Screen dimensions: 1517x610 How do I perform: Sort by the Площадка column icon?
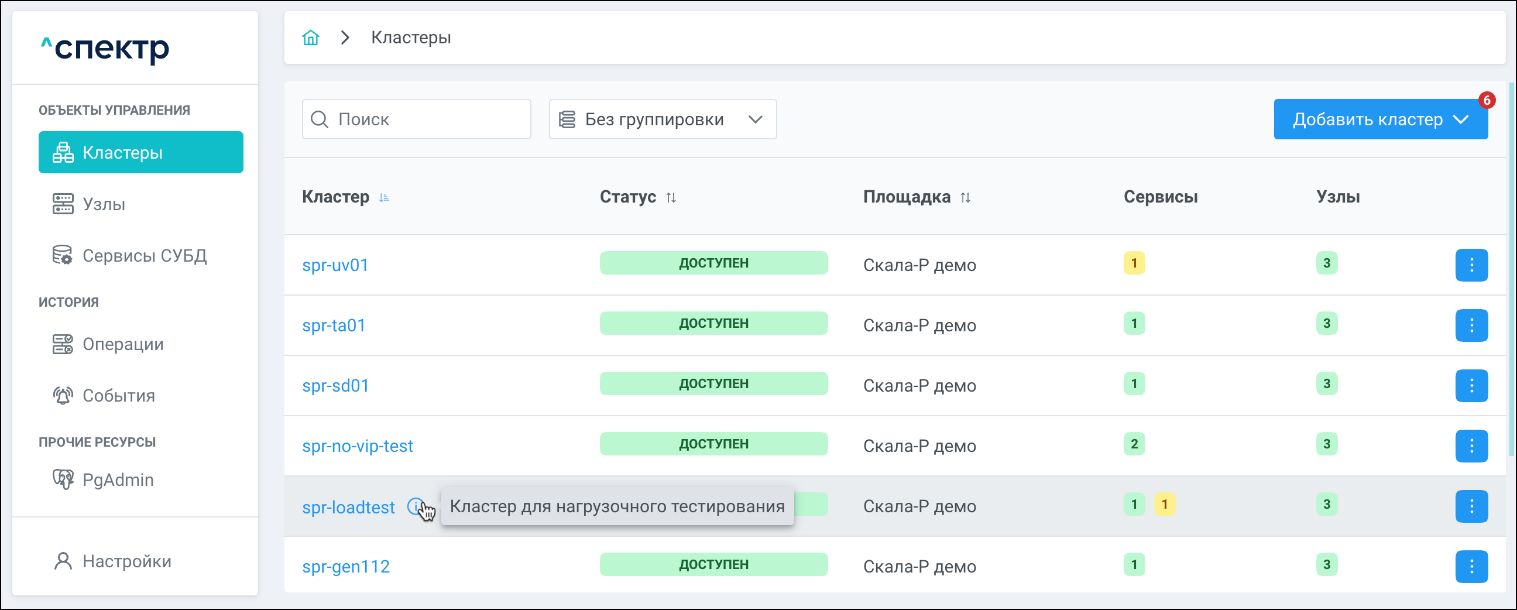(x=965, y=198)
